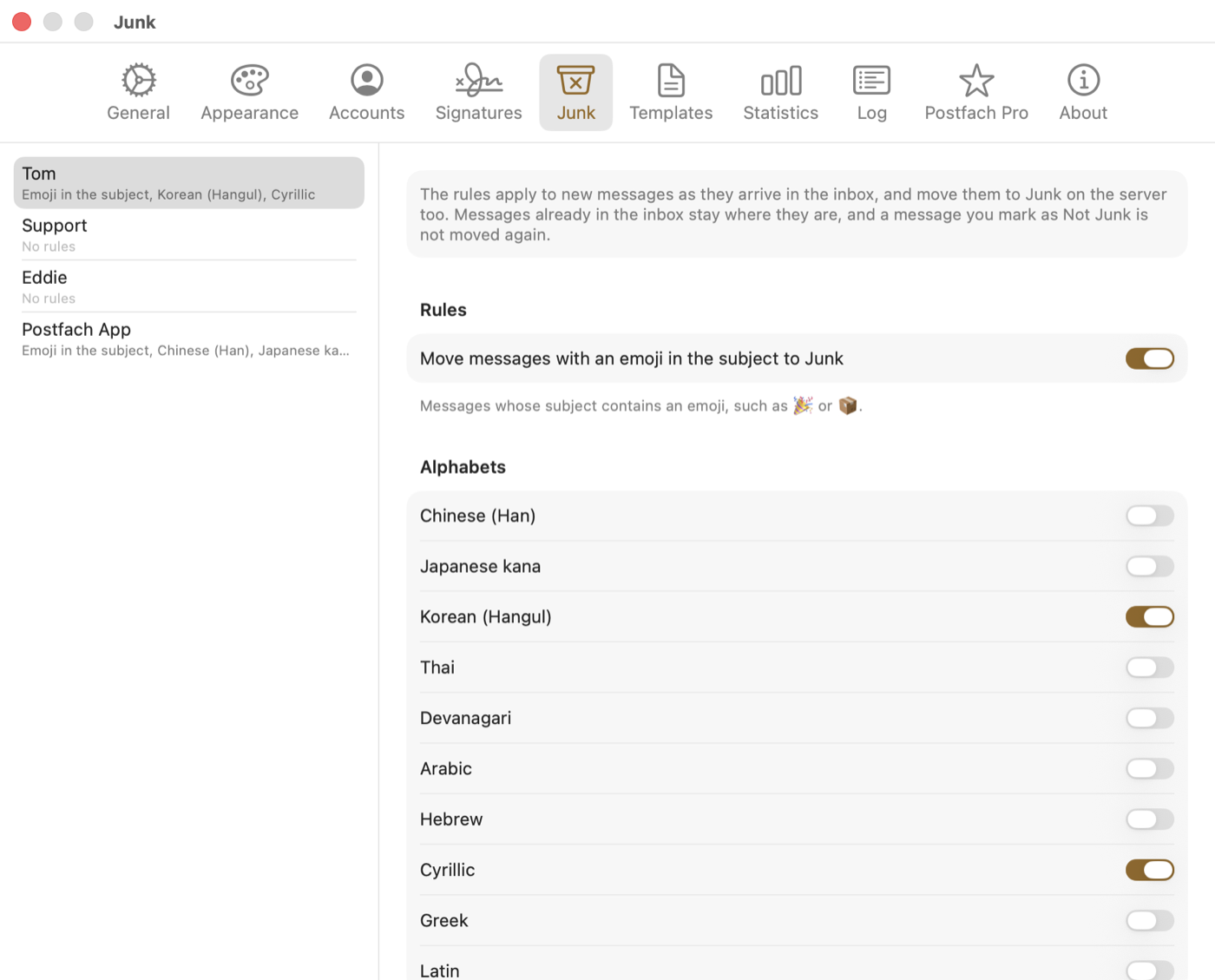Enable the Latin alphabet switch
1215x980 pixels.
tap(1150, 970)
